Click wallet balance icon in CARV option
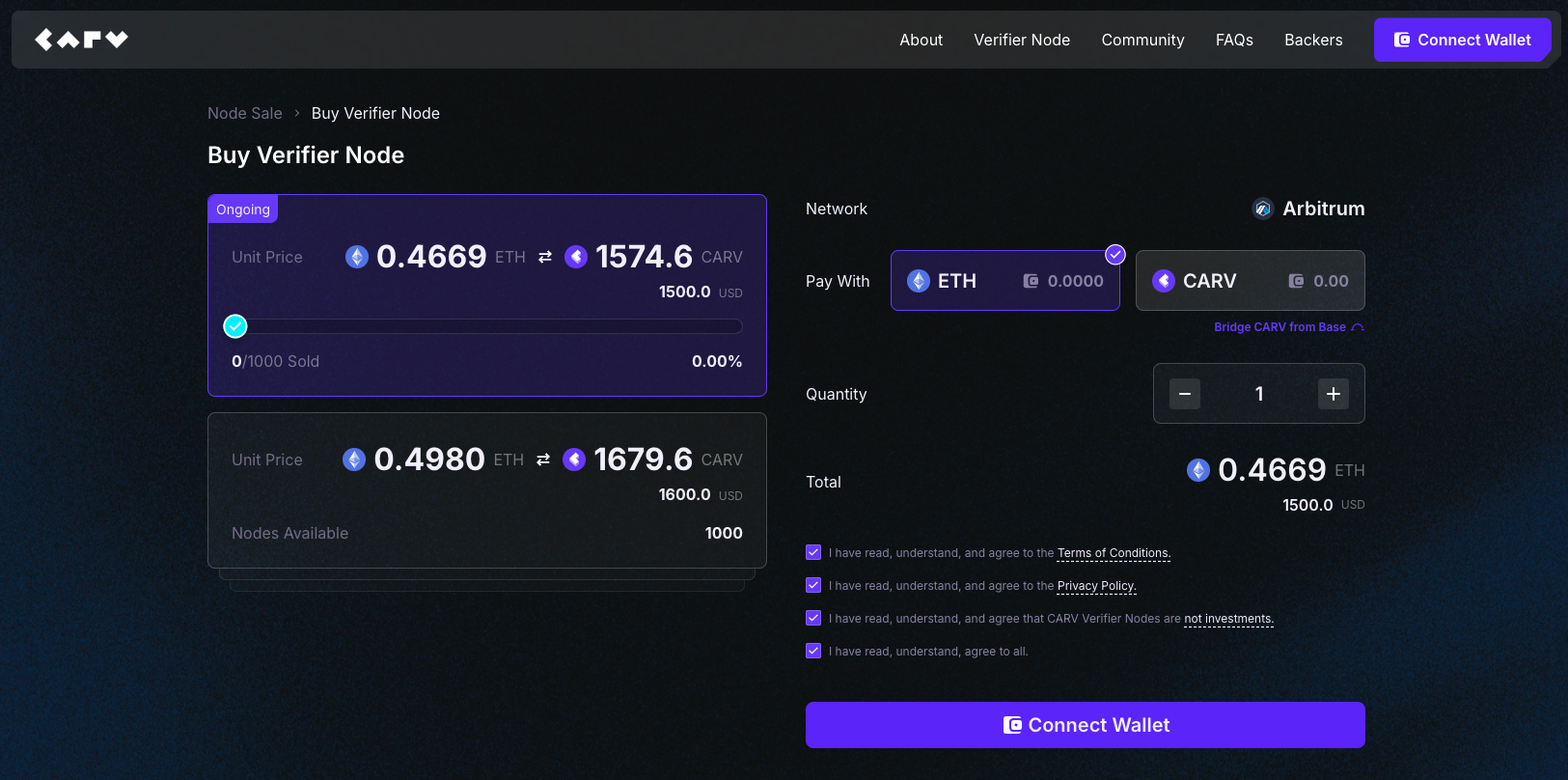Screen dimensions: 1568x780 (x=1296, y=281)
